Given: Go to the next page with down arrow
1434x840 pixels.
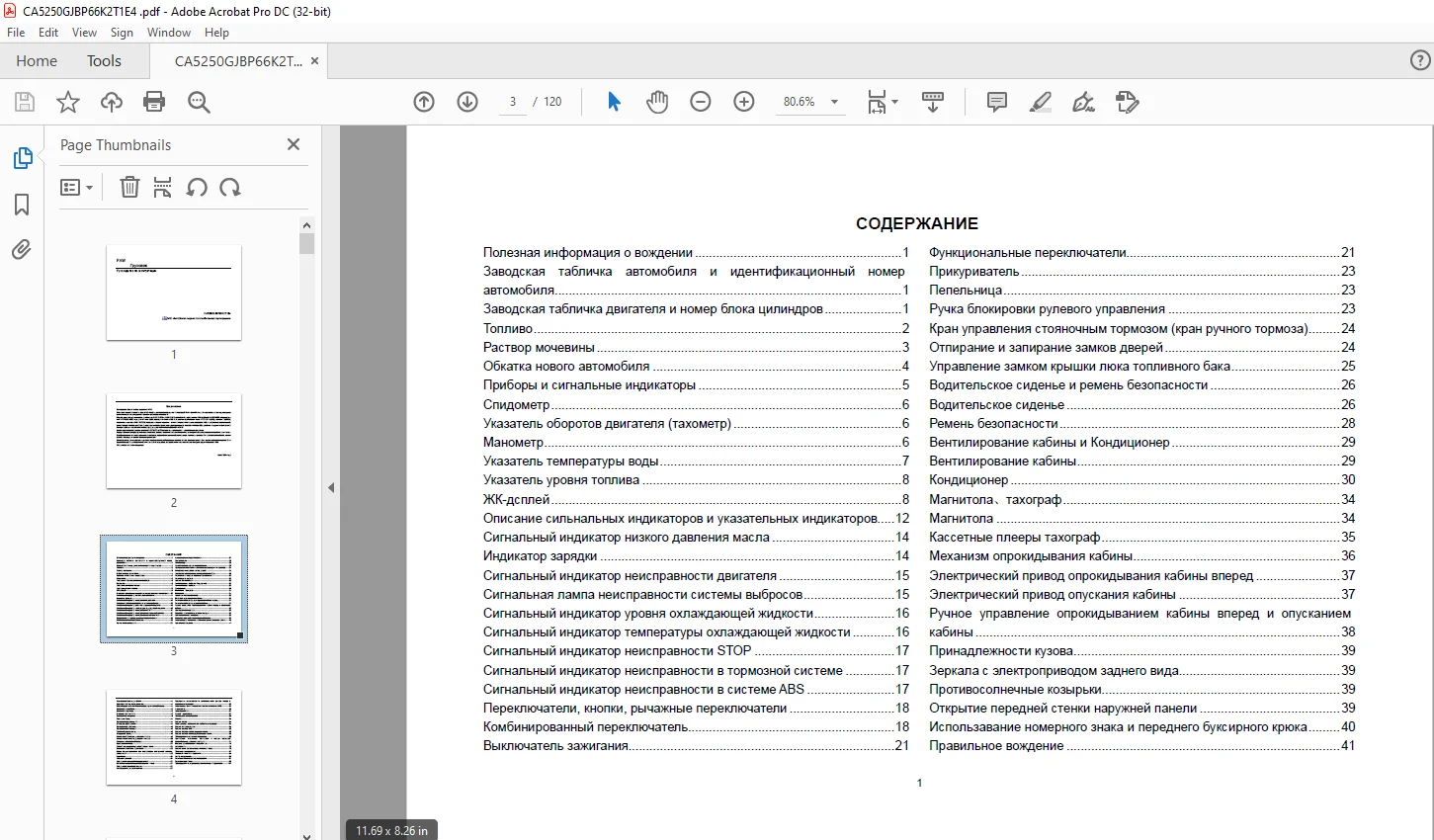Looking at the screenshot, I should [x=467, y=102].
